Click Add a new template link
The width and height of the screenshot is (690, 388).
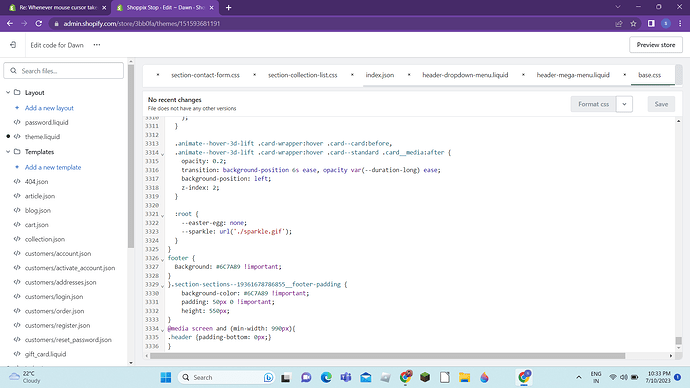coord(53,167)
